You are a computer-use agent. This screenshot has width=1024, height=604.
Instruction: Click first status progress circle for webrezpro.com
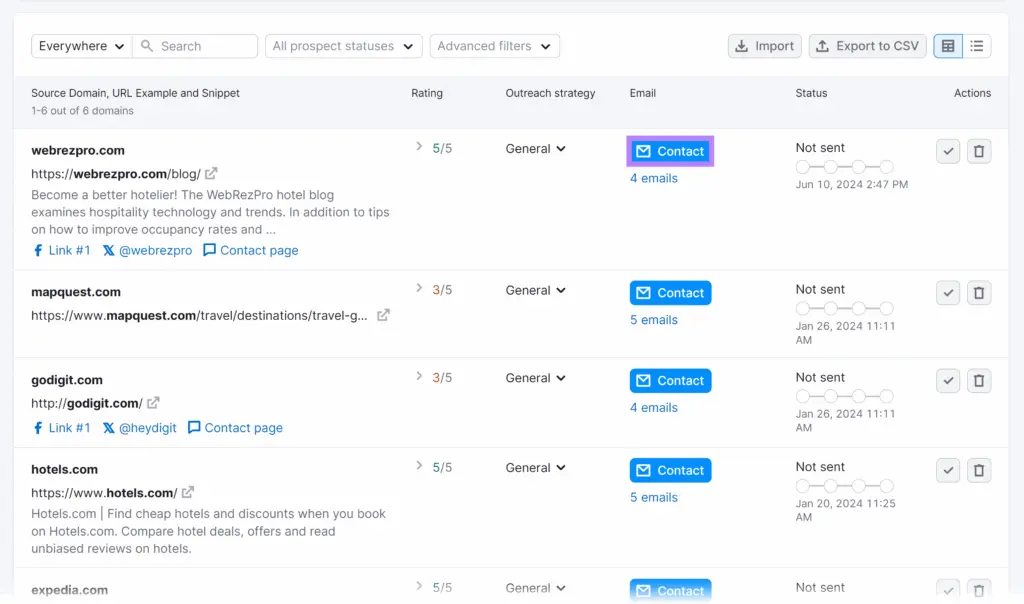(803, 167)
